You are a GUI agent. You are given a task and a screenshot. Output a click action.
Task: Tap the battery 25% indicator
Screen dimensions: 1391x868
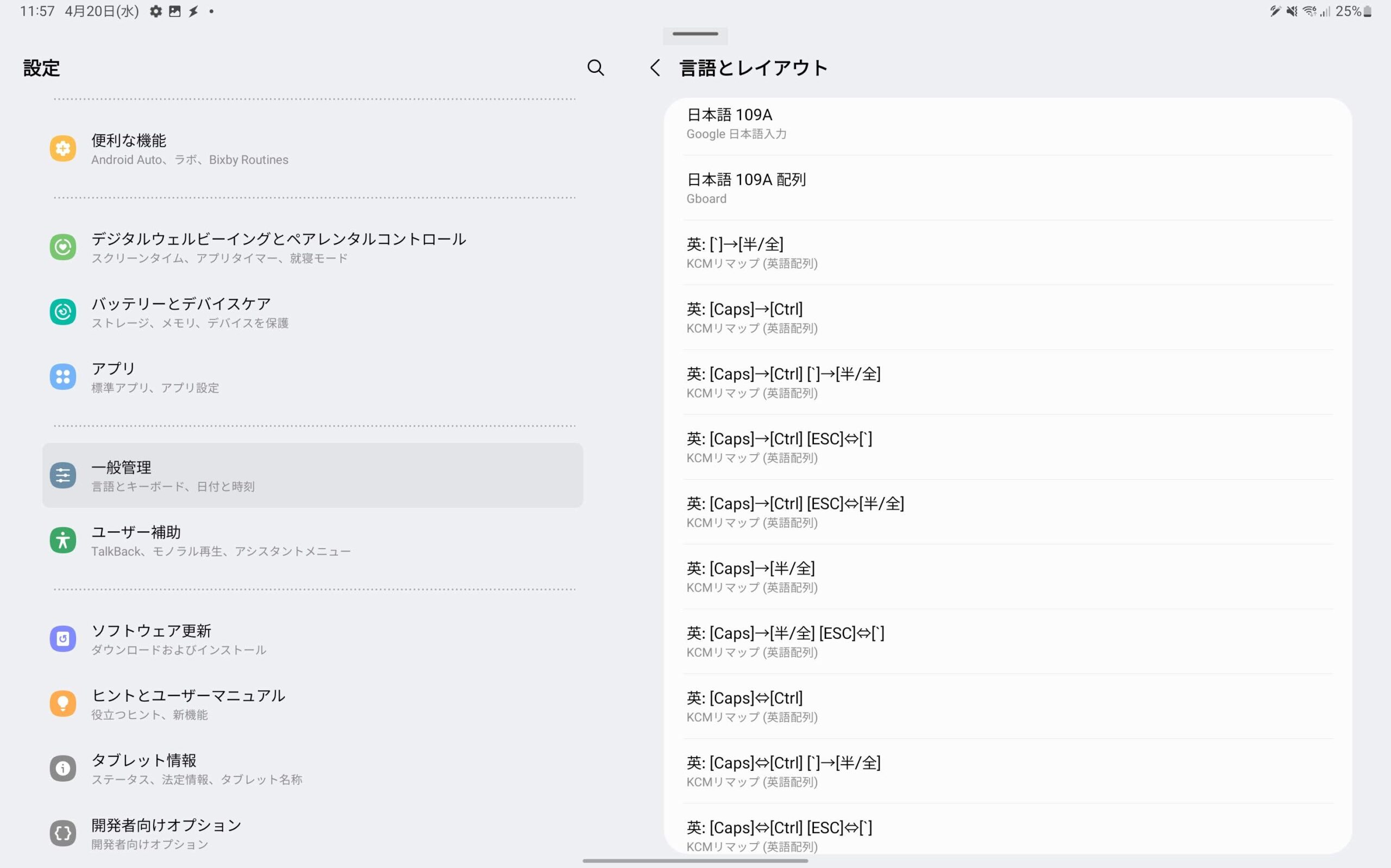[x=1354, y=11]
